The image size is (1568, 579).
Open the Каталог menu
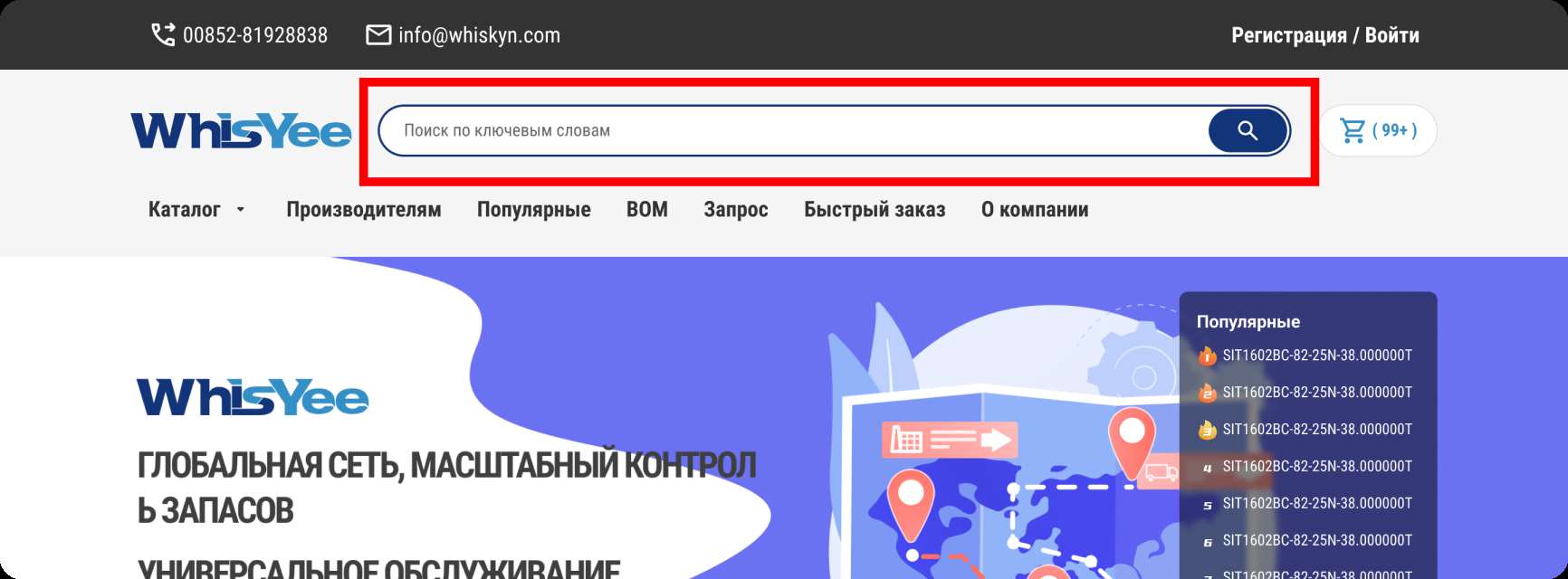(185, 210)
